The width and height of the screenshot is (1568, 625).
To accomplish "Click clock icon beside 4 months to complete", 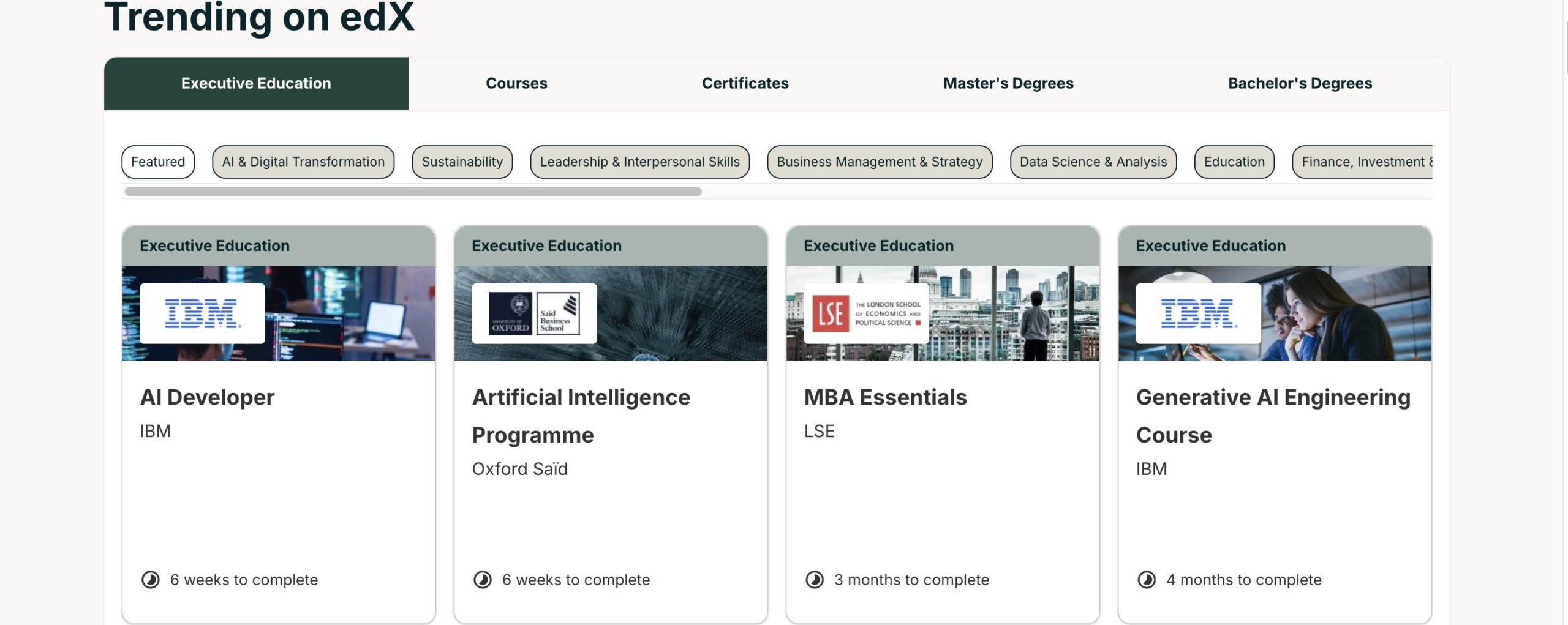I will click(x=1147, y=579).
